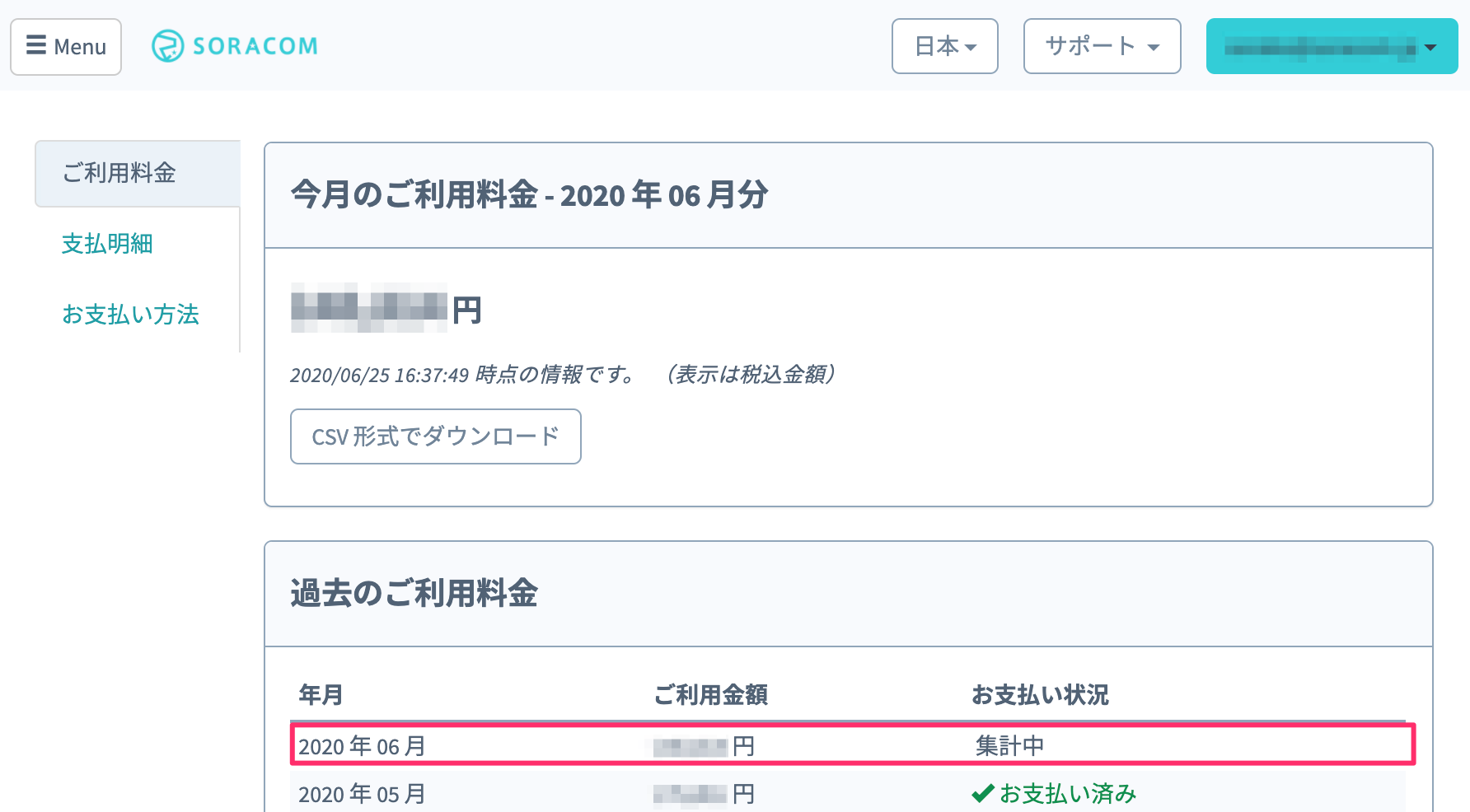
Task: Click the hamburger Menu button
Action: pos(66,47)
